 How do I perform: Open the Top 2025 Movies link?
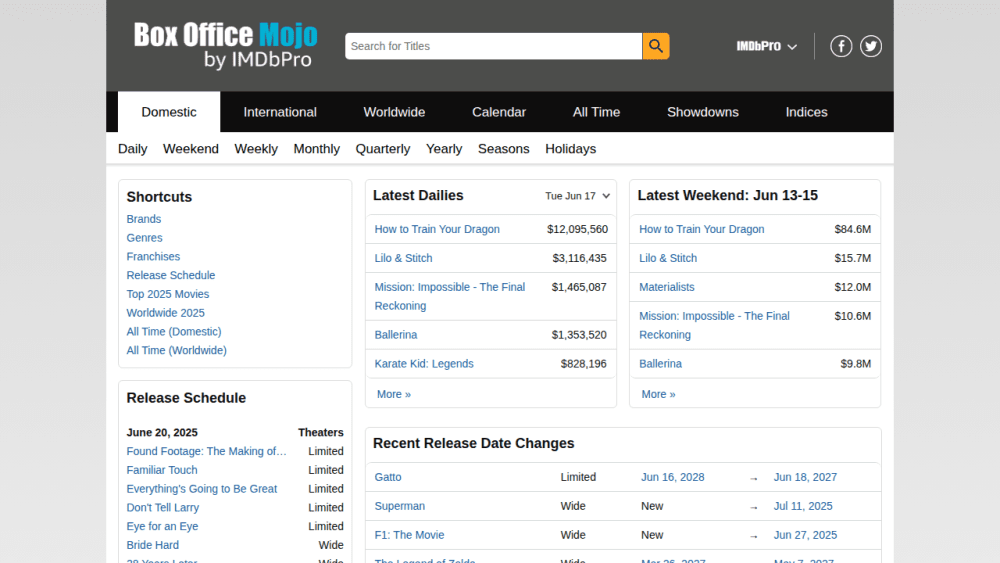[x=168, y=294]
